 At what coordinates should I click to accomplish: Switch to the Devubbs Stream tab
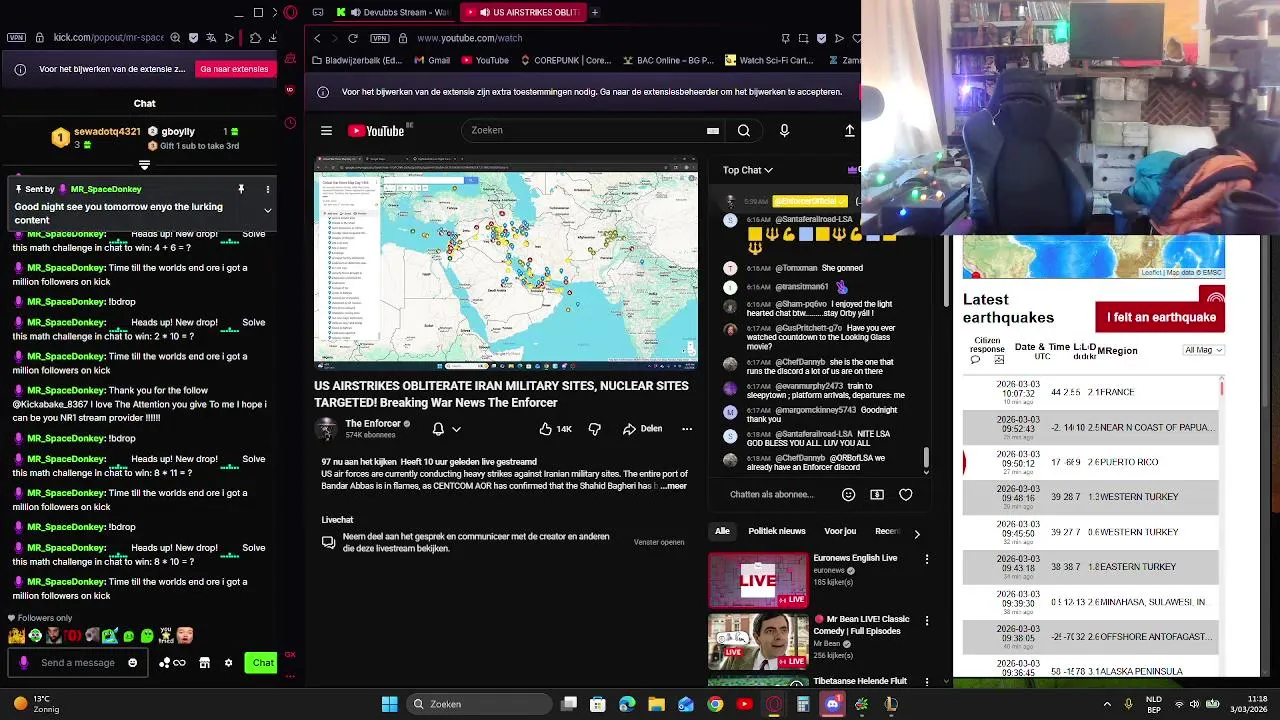click(392, 12)
